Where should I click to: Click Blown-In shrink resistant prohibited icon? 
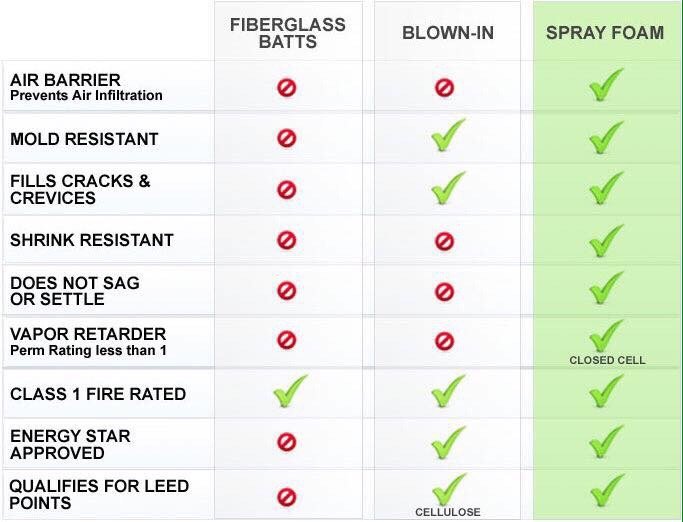(445, 240)
